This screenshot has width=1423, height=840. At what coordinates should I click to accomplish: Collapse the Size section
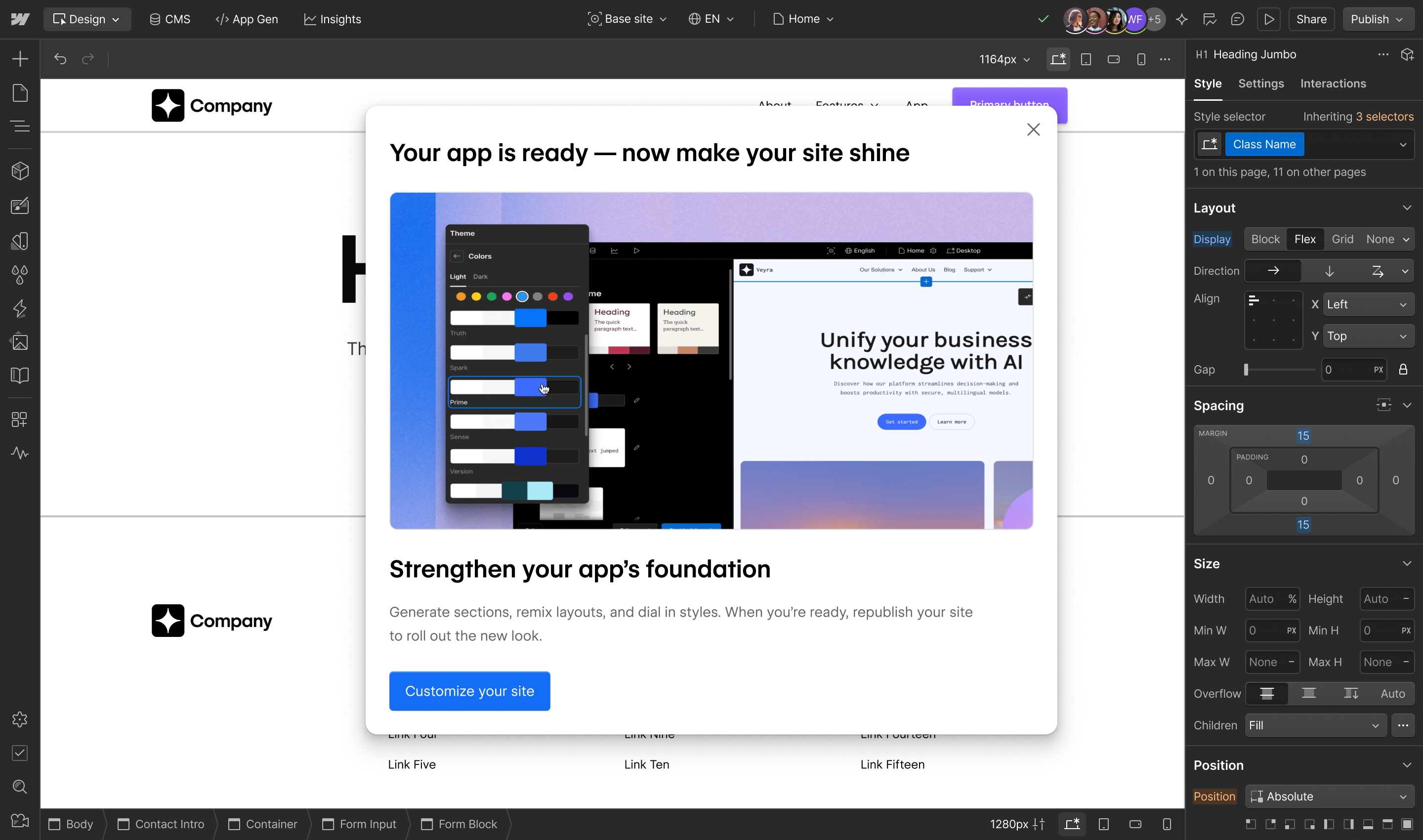tap(1407, 564)
